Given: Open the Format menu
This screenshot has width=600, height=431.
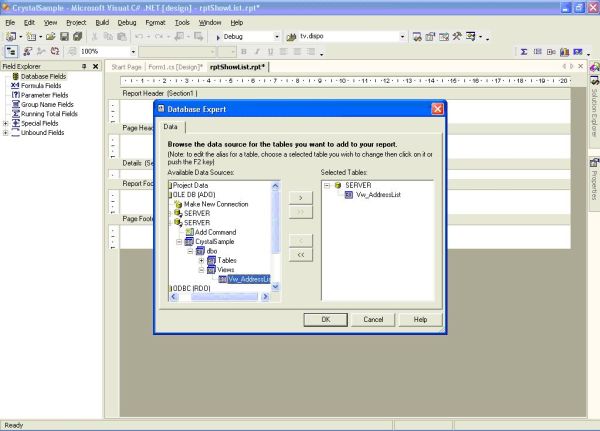Looking at the screenshot, I should click(x=155, y=23).
